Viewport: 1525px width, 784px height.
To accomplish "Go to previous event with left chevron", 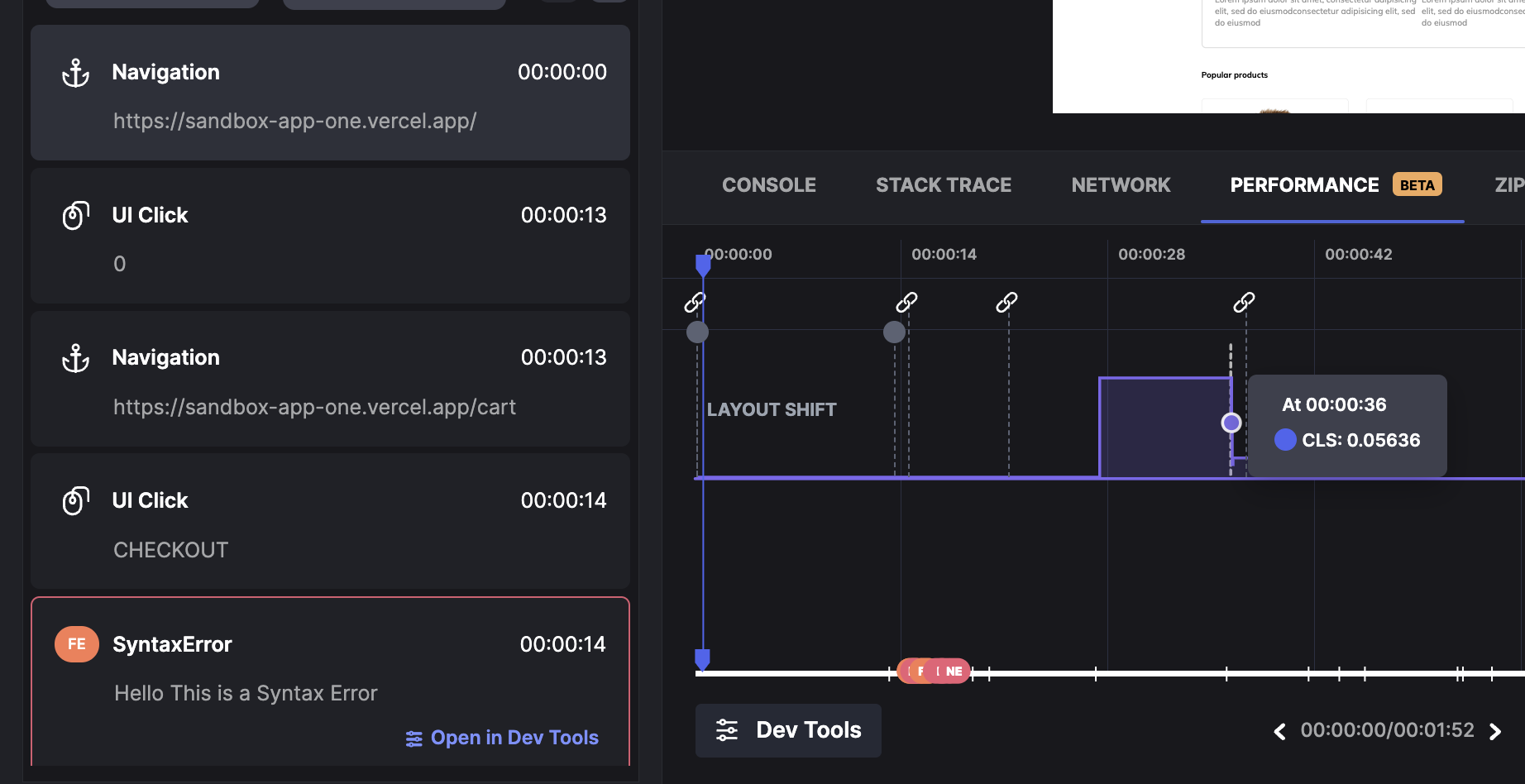I will (1279, 731).
